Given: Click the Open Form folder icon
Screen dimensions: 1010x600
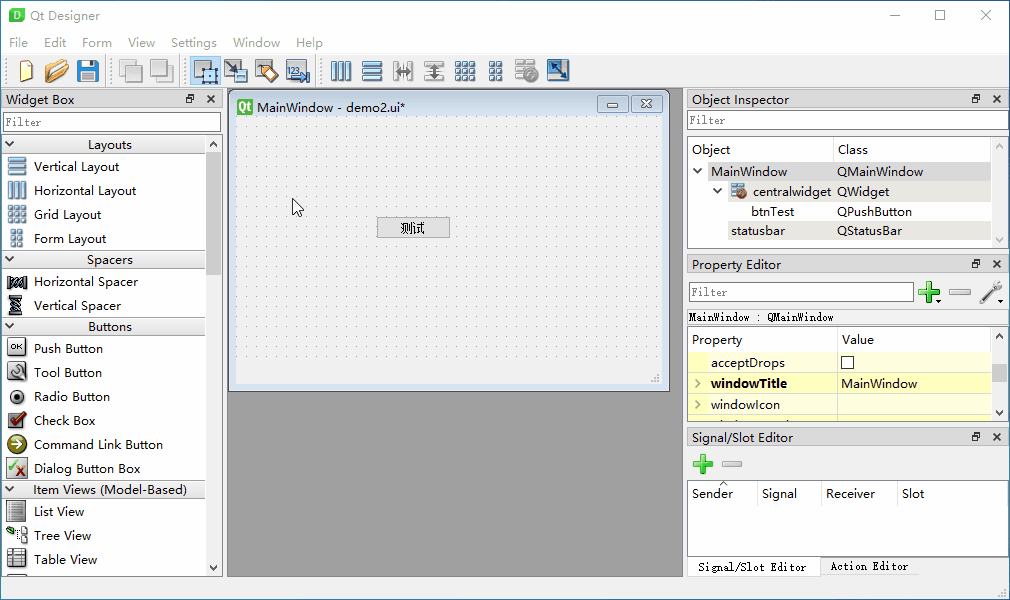Looking at the screenshot, I should click(x=57, y=71).
